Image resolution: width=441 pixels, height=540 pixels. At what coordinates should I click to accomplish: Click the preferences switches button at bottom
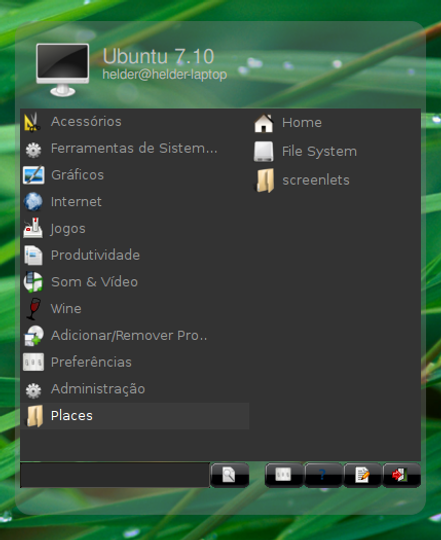click(284, 475)
